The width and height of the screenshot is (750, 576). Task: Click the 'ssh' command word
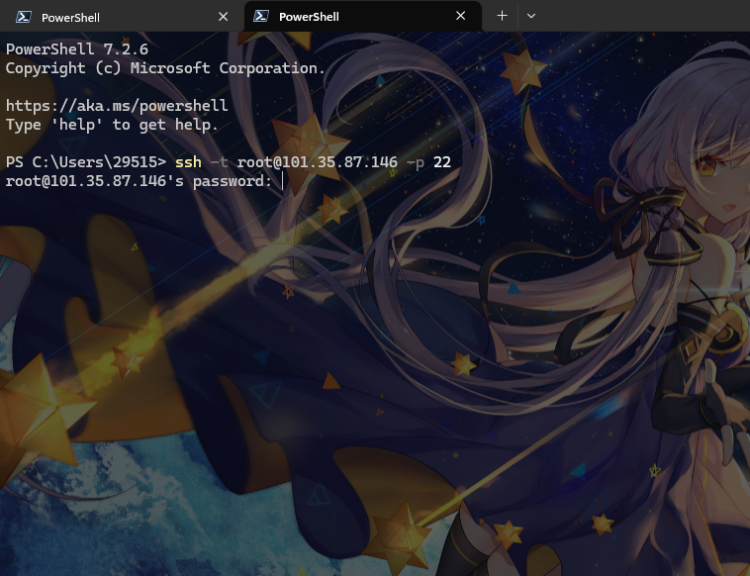click(188, 162)
